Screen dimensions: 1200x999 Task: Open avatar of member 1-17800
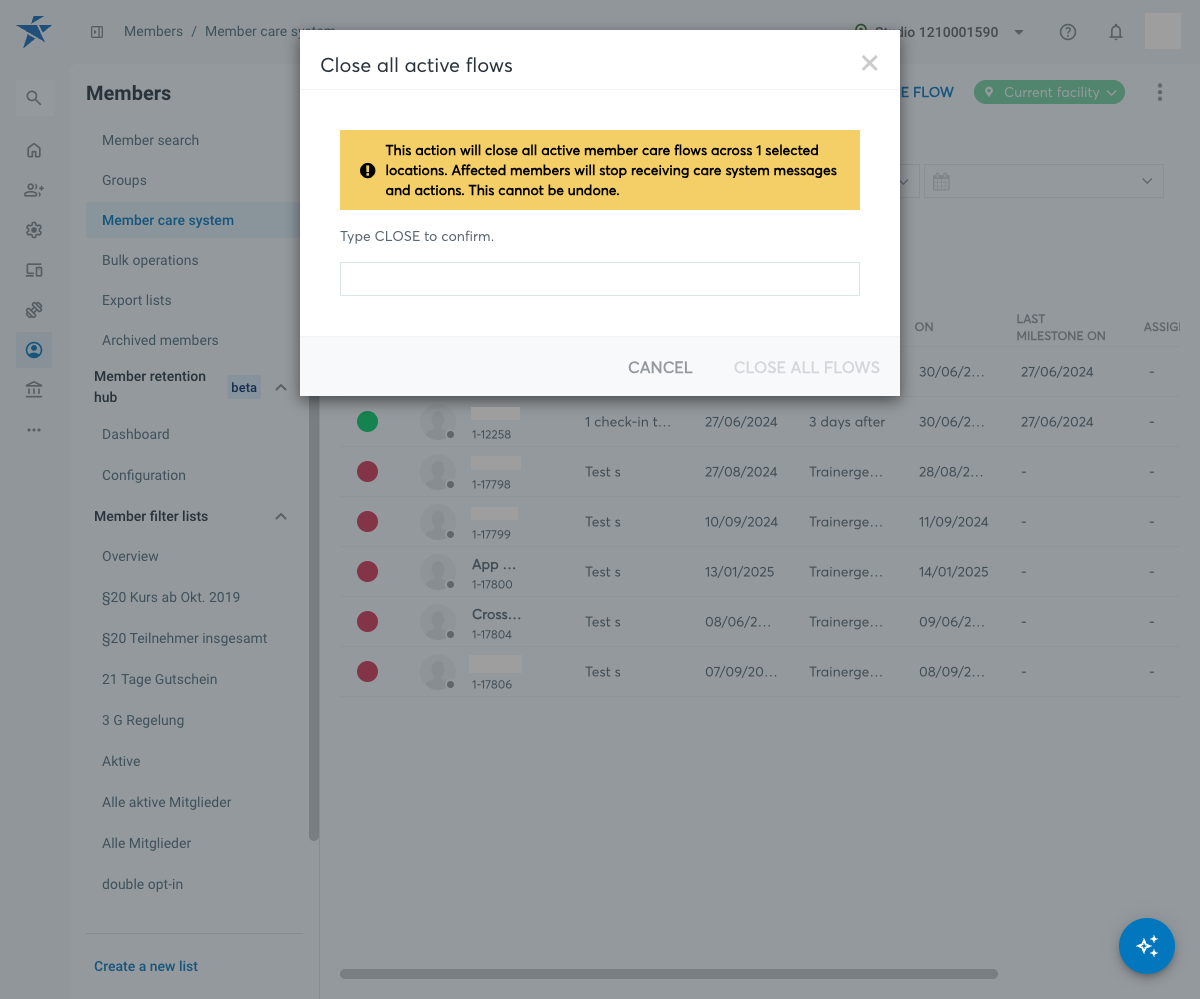[x=438, y=572]
